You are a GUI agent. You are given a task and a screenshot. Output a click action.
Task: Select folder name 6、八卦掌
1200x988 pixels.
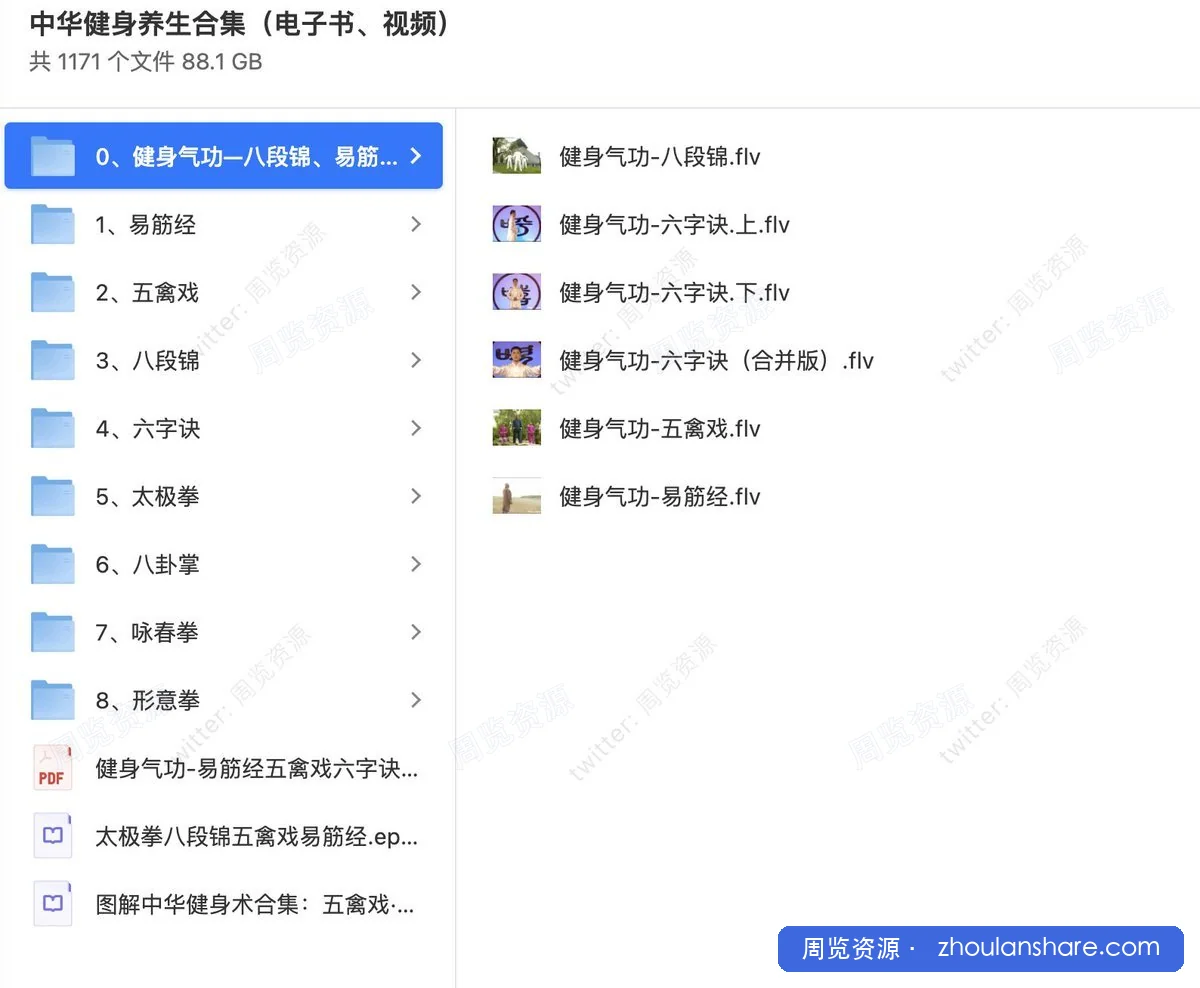click(147, 565)
